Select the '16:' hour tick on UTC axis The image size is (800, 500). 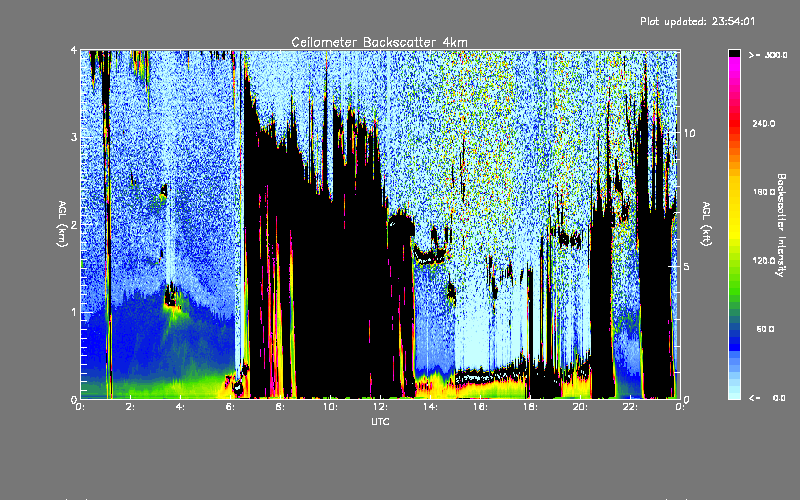point(480,407)
